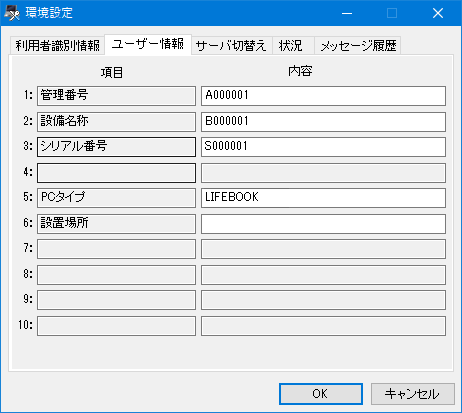This screenshot has height=413, width=462.
Task: Switch to the 利用者識別情報 tab
Action: [x=57, y=45]
